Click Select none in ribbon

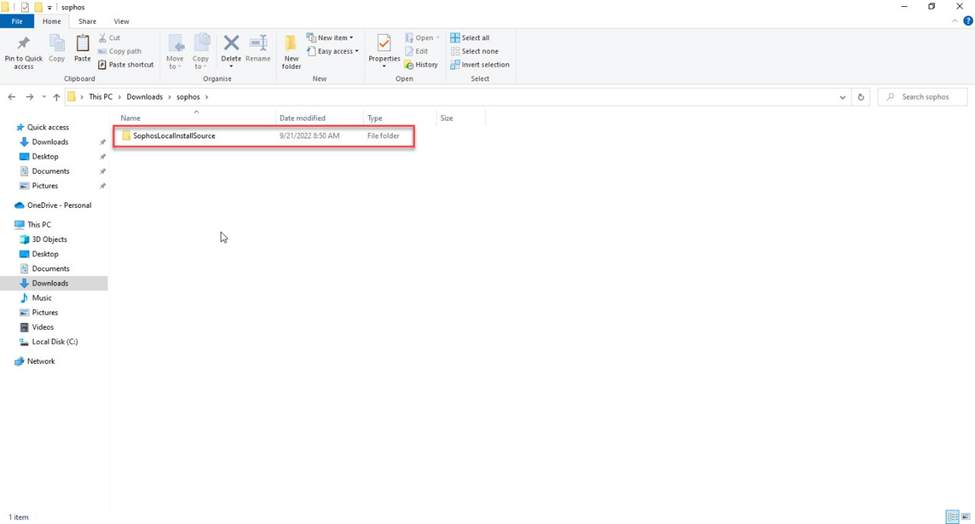[474, 52]
